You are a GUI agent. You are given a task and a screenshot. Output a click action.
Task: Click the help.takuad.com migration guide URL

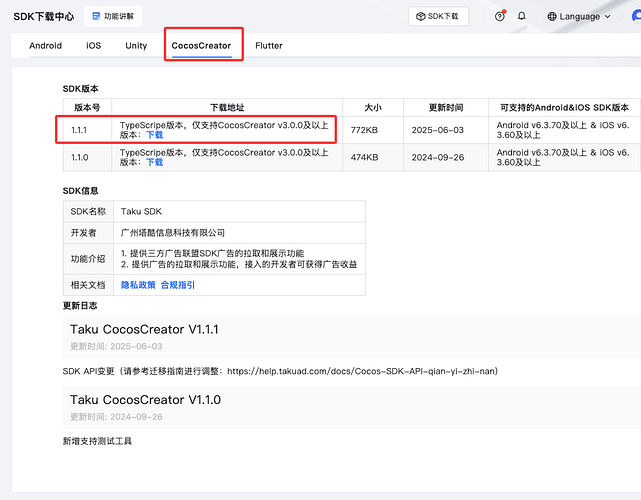tap(361, 371)
